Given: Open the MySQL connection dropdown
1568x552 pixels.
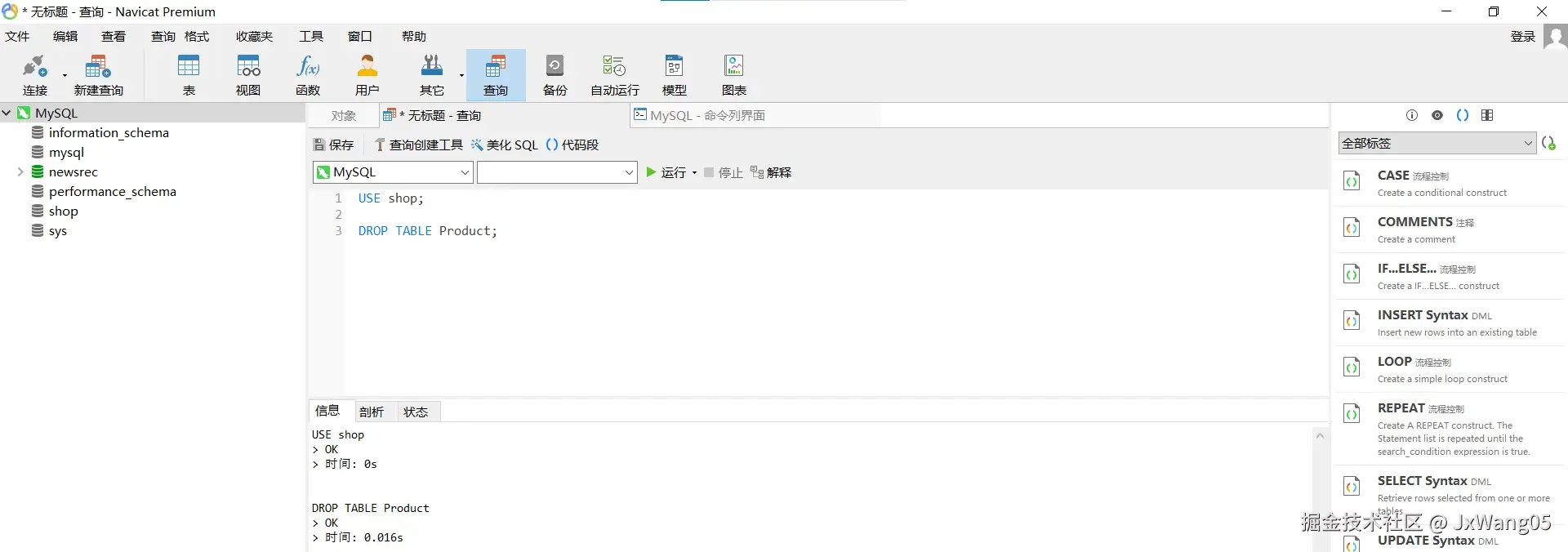Looking at the screenshot, I should point(393,172).
